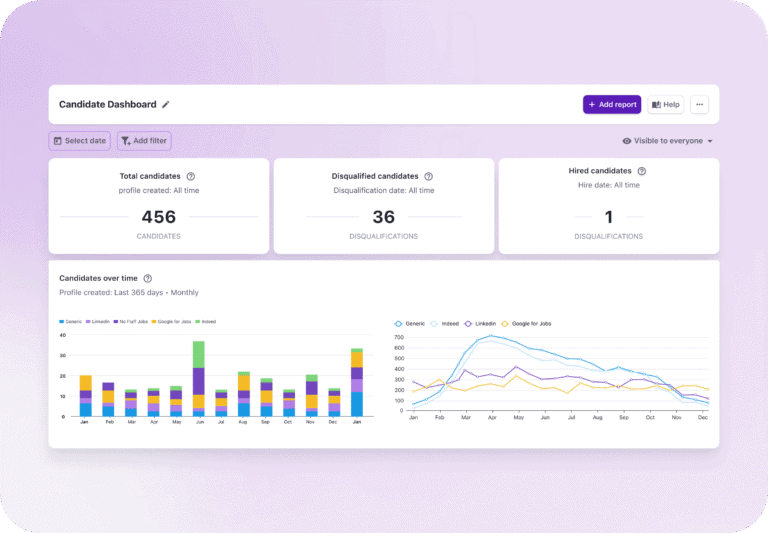Click the hired candidates value 1
The image size is (768, 533).
(x=609, y=217)
